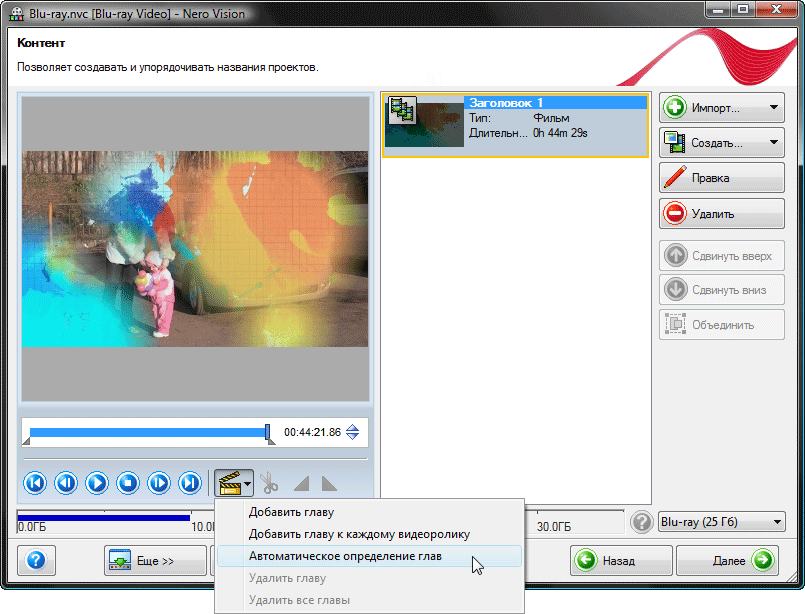This screenshot has width=805, height=614.
Task: Click the disabled 'Удалить все главы' entry
Action: point(369,600)
